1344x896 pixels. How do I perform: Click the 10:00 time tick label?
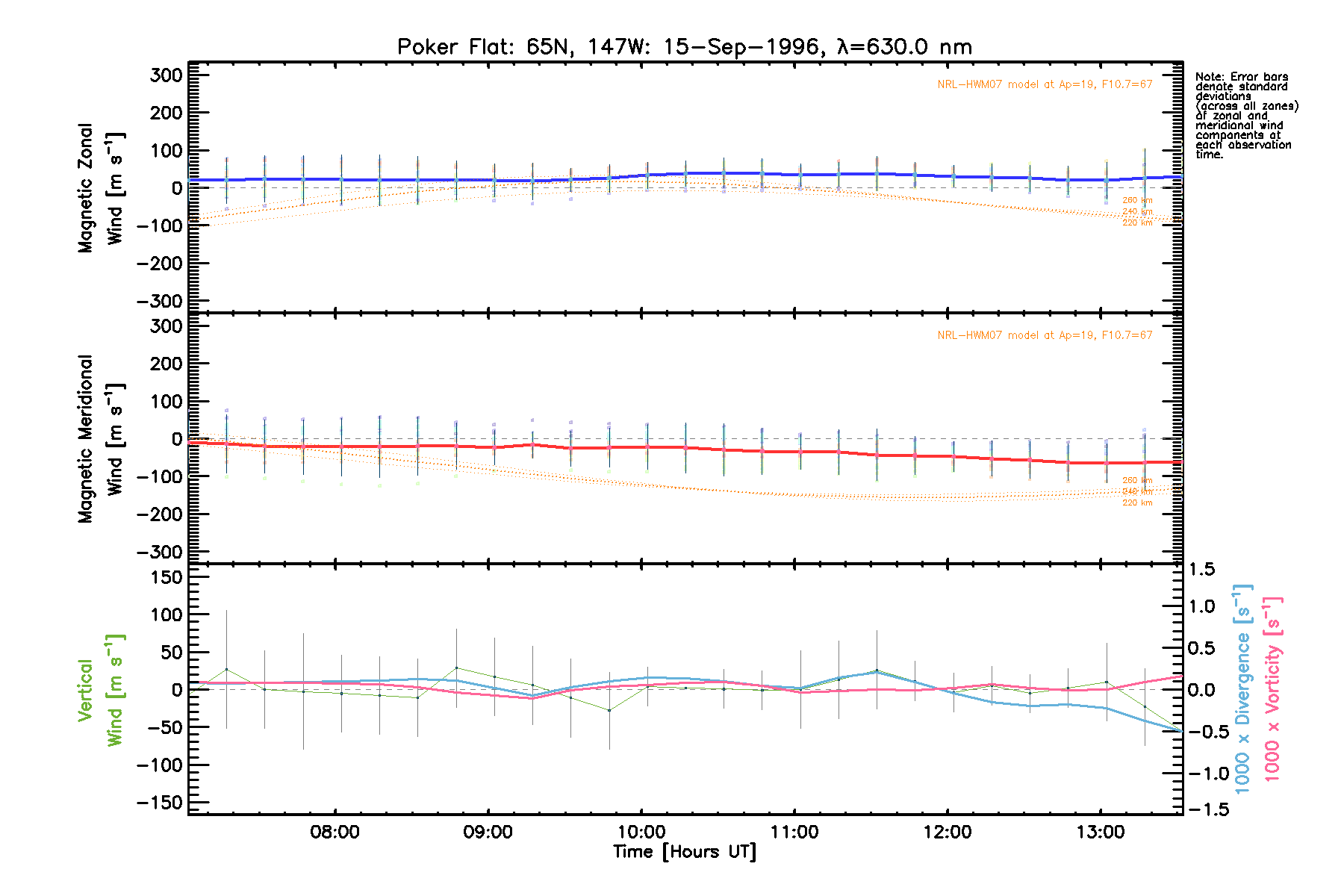pos(641,833)
